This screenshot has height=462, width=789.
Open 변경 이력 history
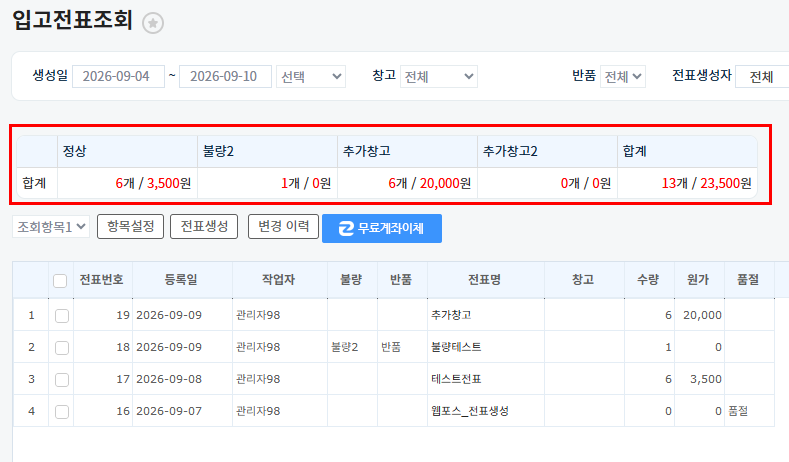283,226
